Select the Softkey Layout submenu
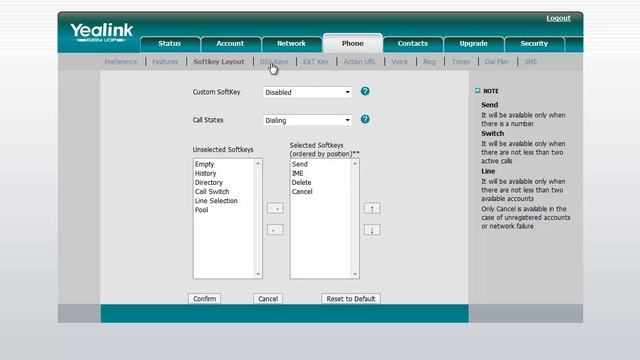 pos(219,62)
